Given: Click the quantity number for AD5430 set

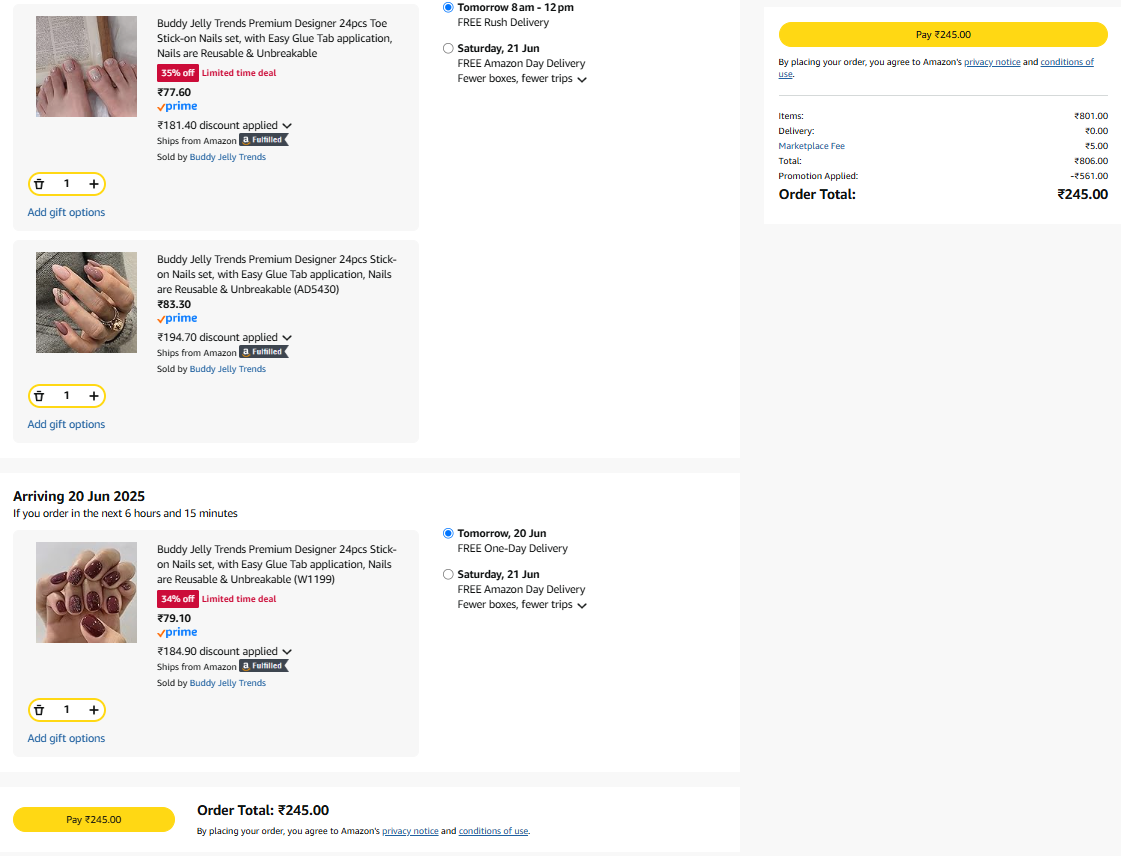Looking at the screenshot, I should click(66, 395).
